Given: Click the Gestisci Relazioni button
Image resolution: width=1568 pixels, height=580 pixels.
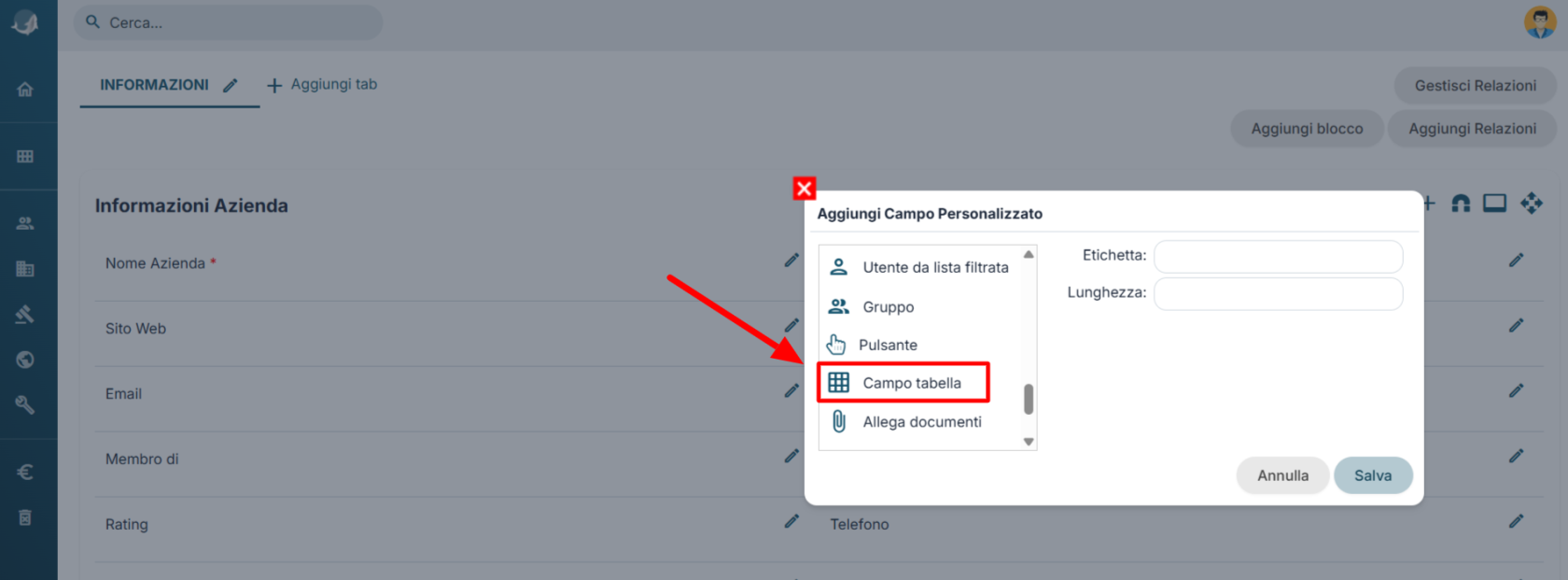Looking at the screenshot, I should coord(1475,85).
